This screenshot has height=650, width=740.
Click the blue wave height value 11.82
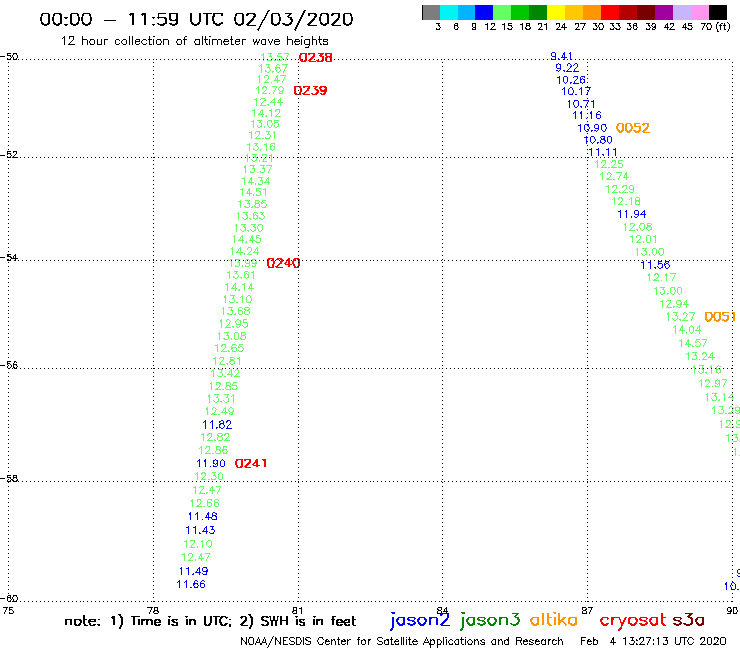tap(217, 425)
